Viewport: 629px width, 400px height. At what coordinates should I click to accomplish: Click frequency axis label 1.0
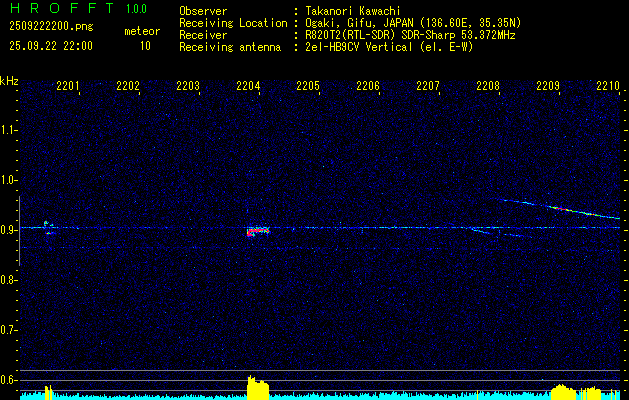[8, 180]
